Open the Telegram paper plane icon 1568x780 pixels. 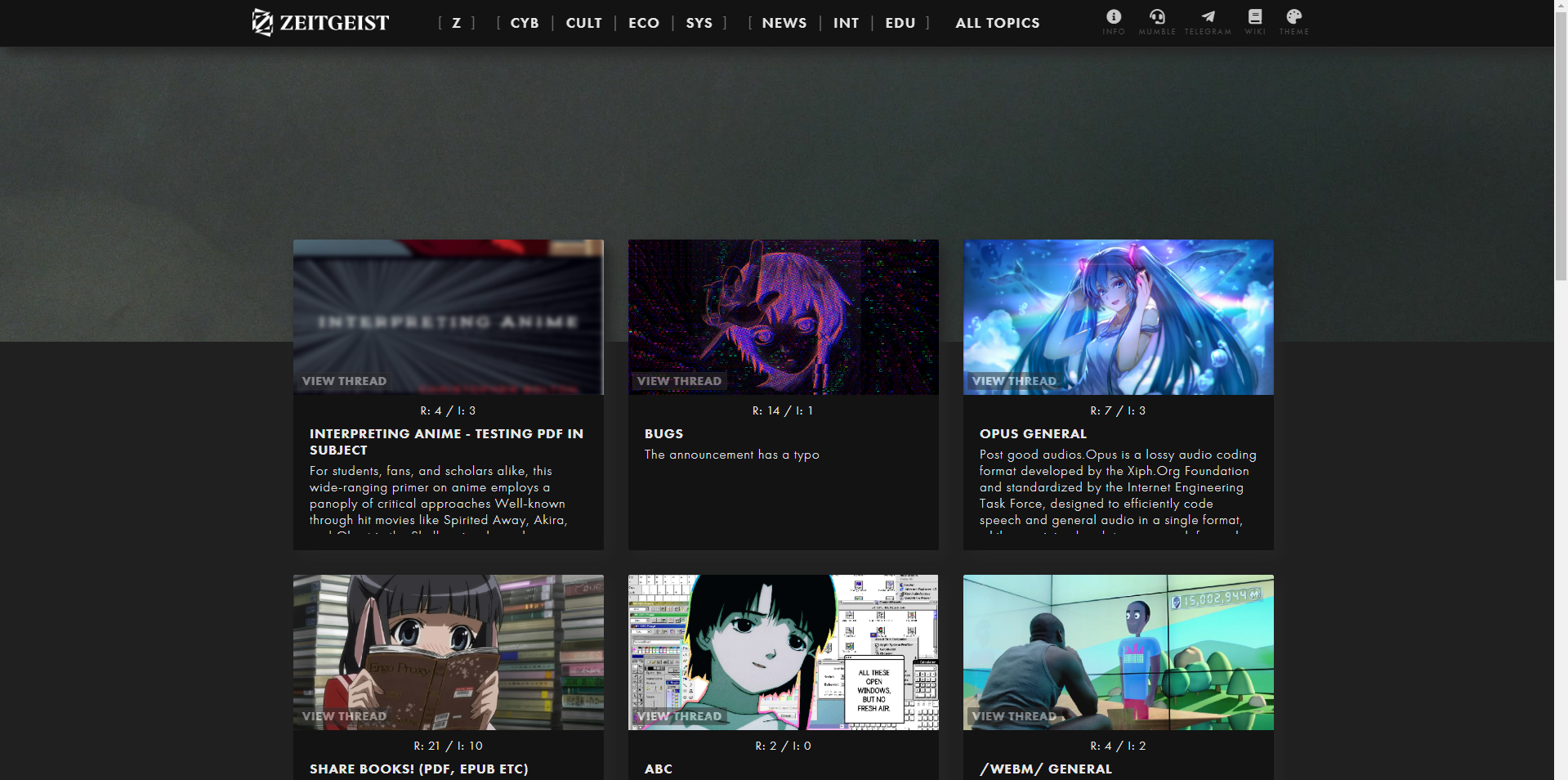point(1208,16)
